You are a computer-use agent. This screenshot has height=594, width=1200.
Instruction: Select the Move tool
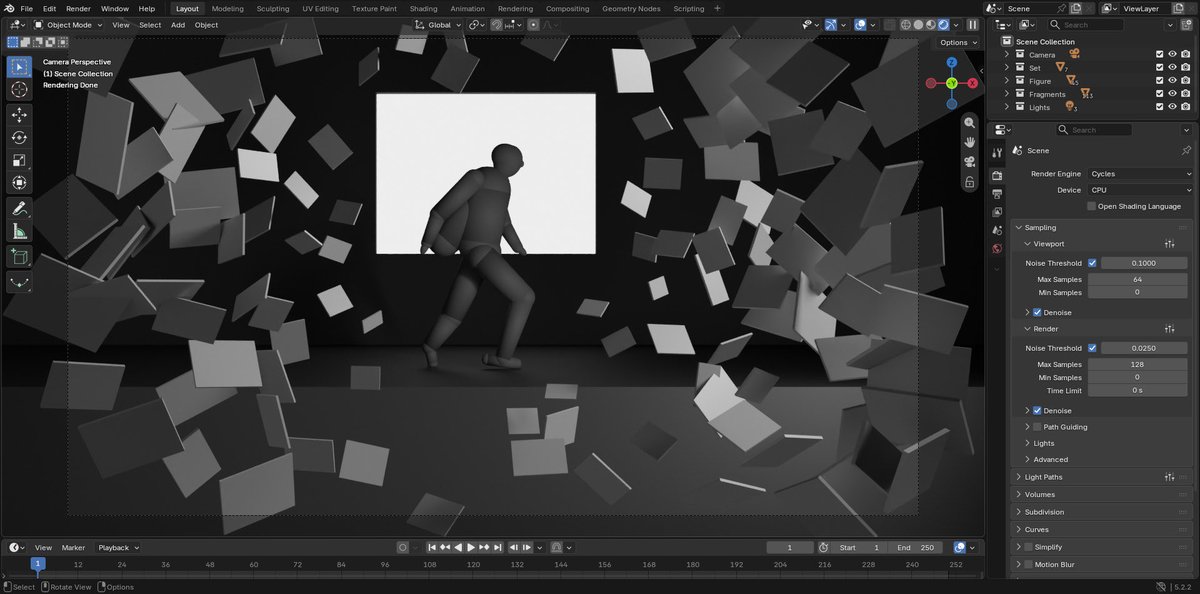19,115
